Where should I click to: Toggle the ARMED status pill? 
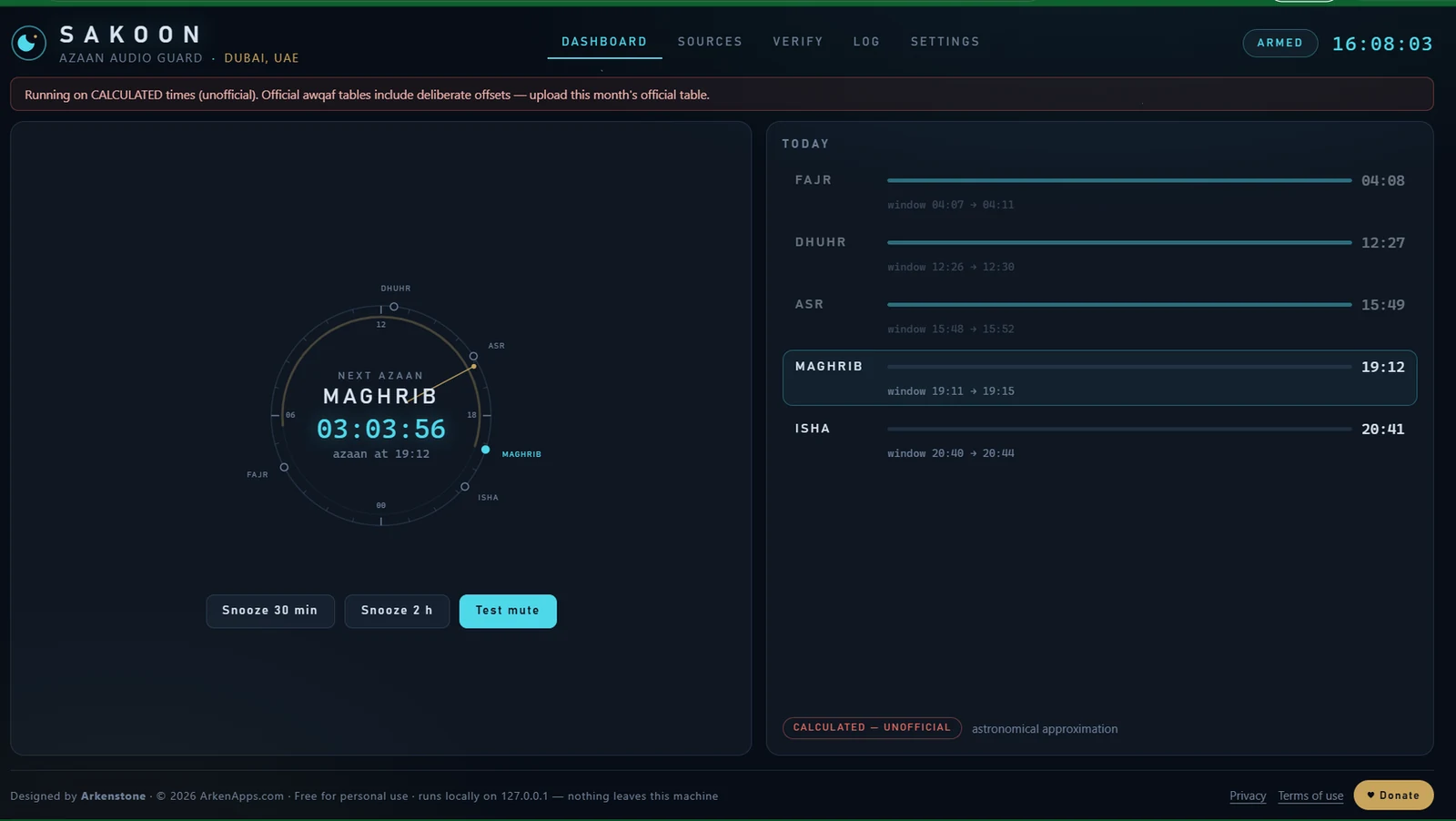(x=1279, y=43)
